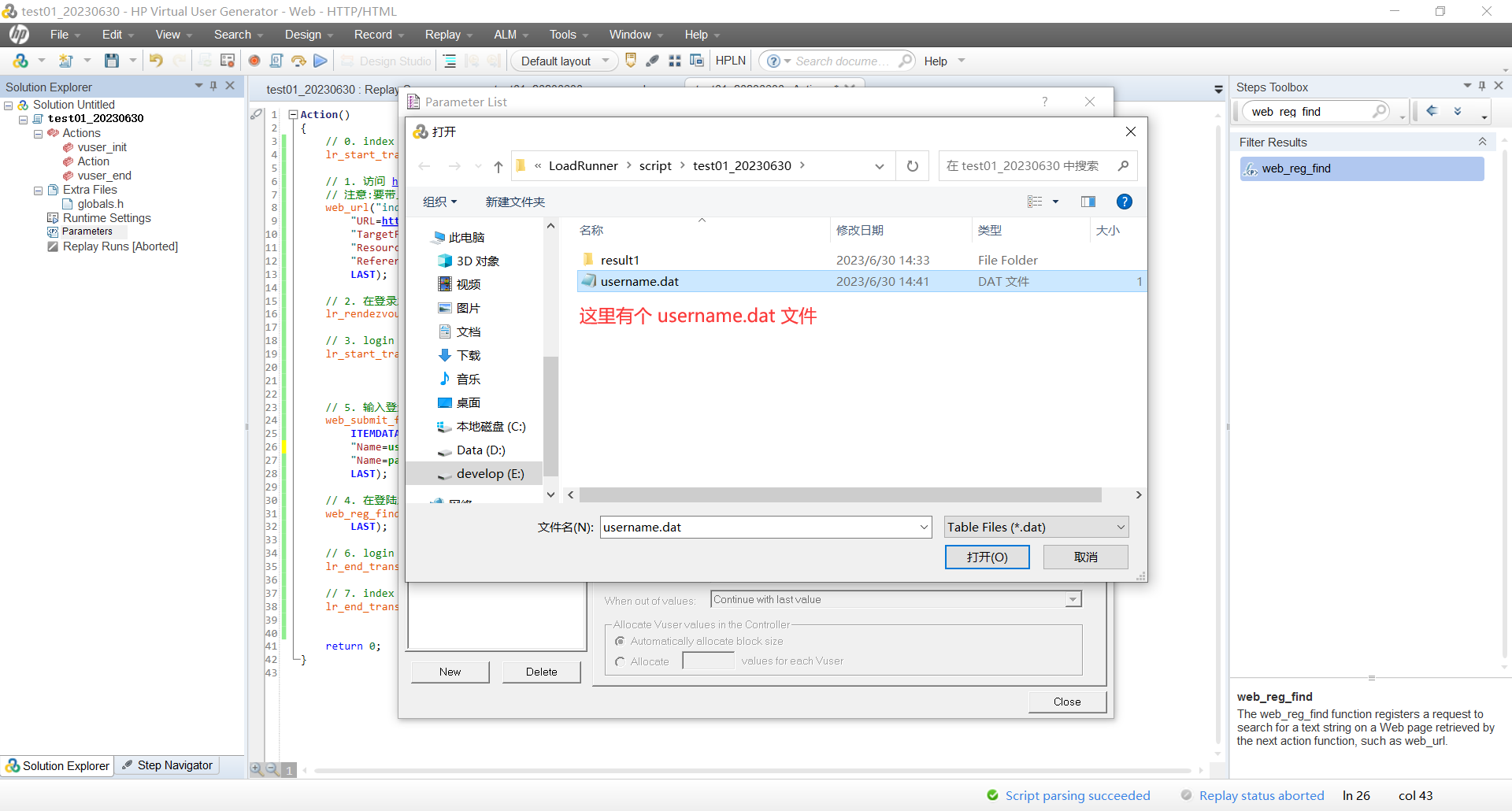Click the Compile script icon in toolbar
Viewport: 1512px width, 811px height.
[x=276, y=61]
